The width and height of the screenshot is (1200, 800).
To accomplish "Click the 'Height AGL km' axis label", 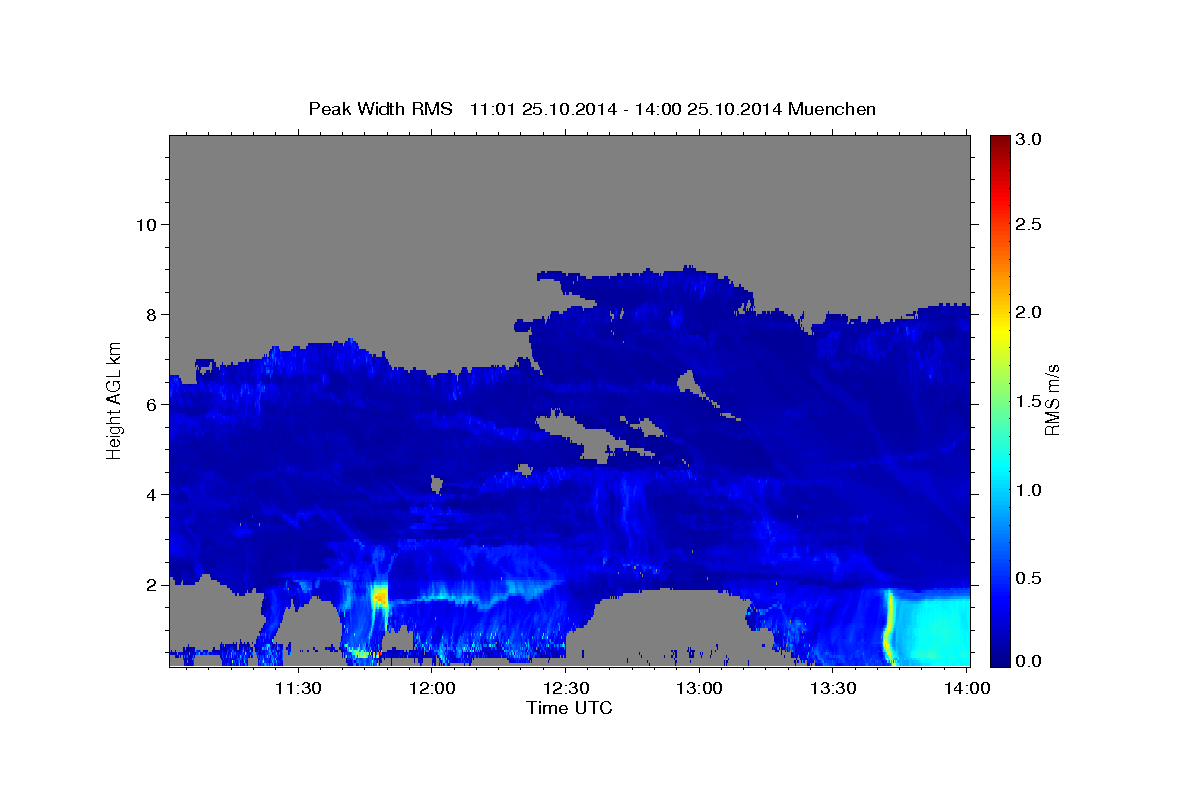I will [x=114, y=400].
